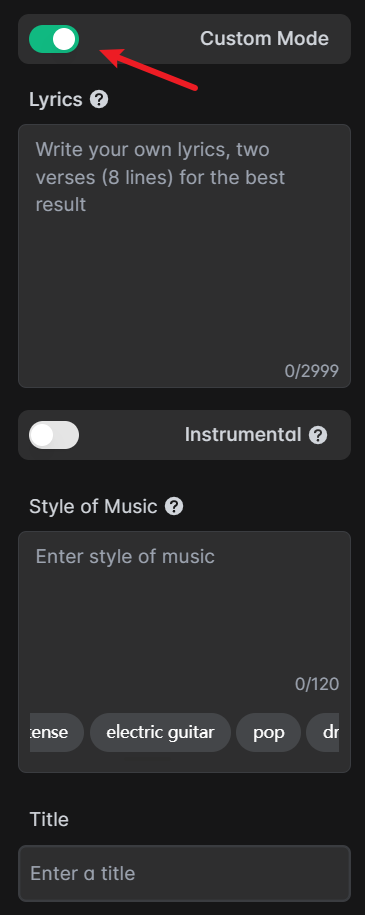
Task: Click the Style of Music heading
Action: coord(93,506)
